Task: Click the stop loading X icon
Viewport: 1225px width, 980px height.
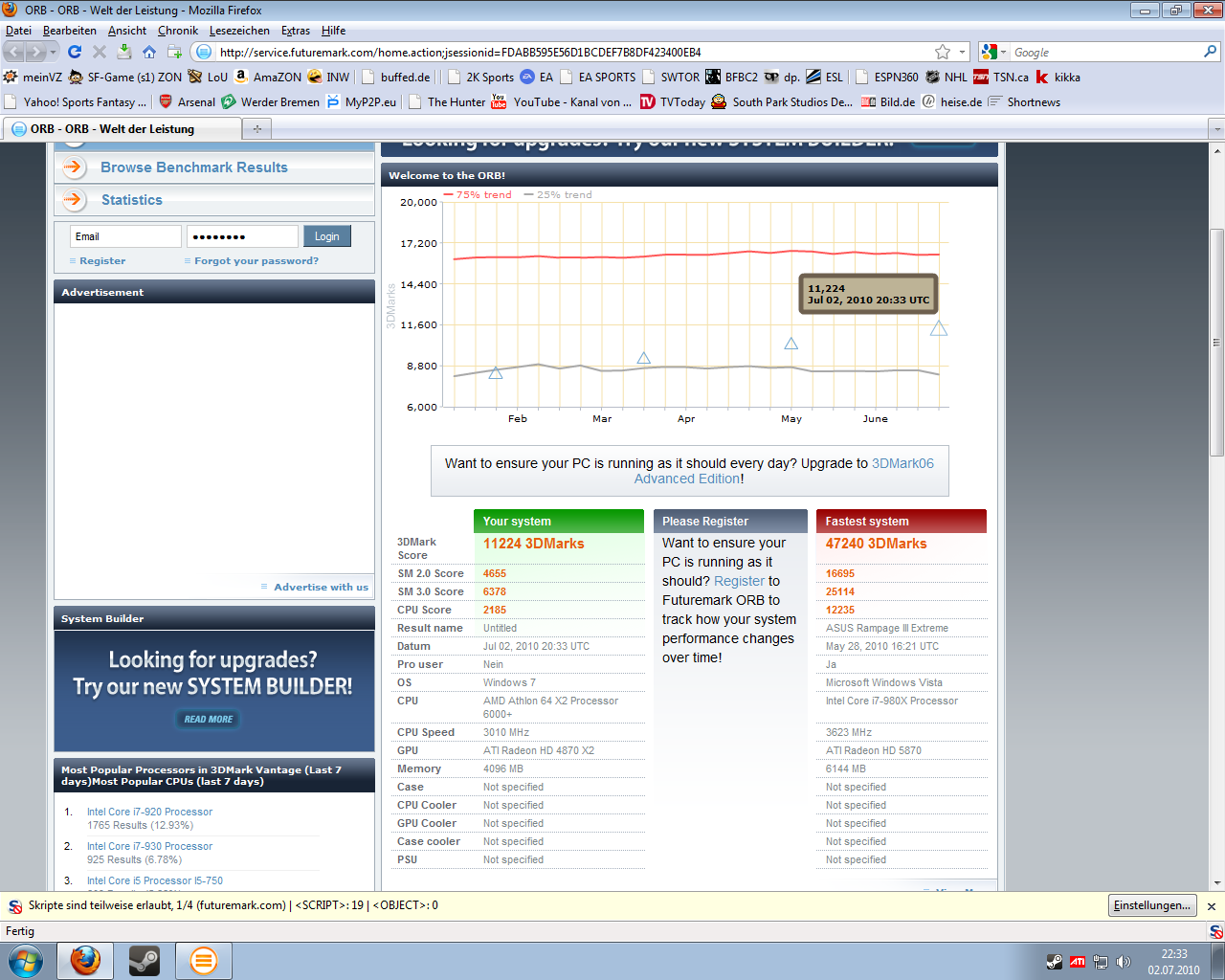Action: (x=99, y=52)
